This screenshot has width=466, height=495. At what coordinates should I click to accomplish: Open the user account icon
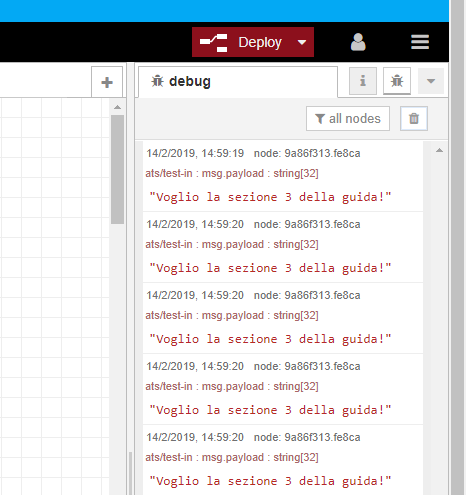click(x=358, y=42)
